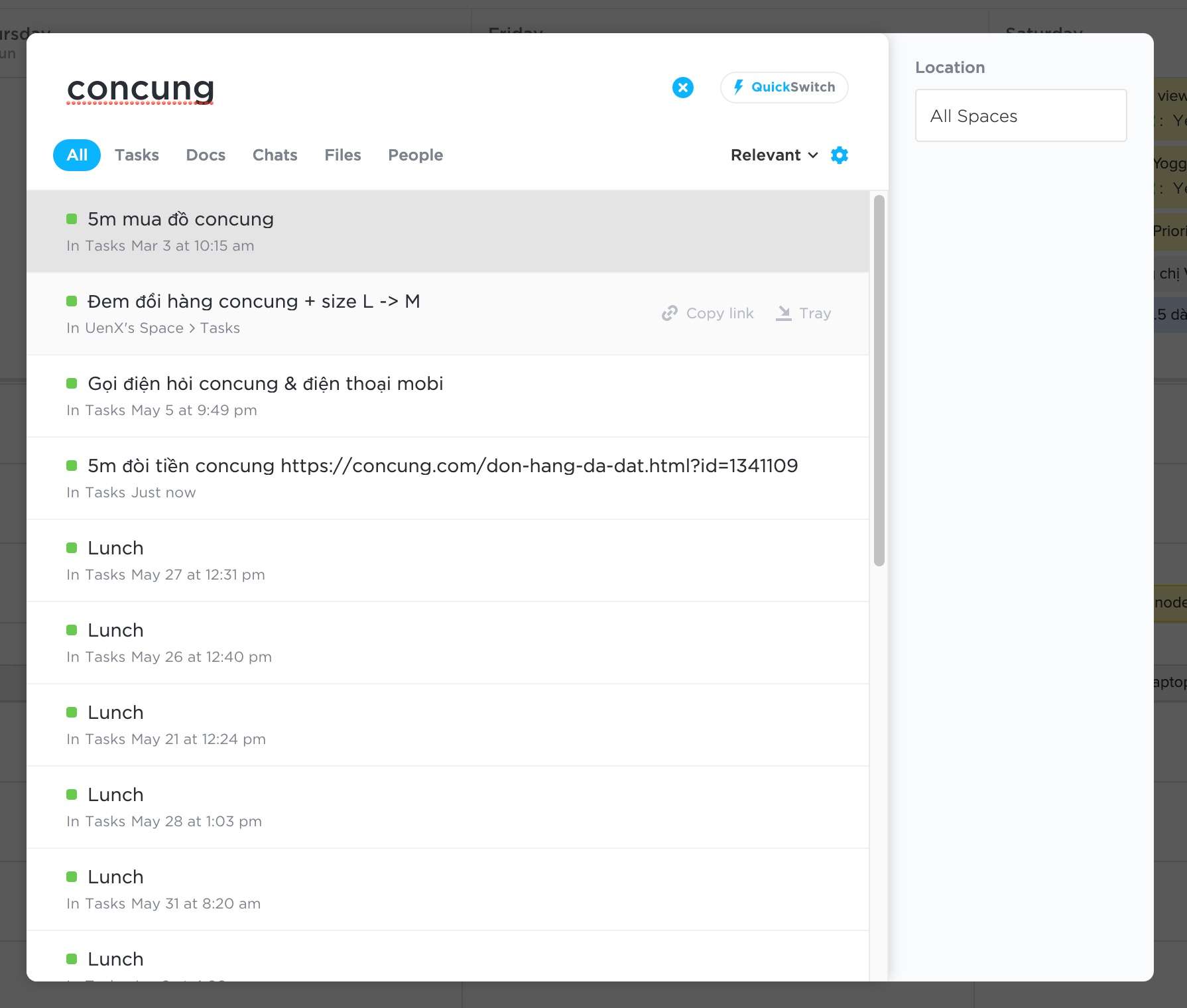Open Lunch task from May 28 at 1:03 pm
The width and height of the screenshot is (1187, 1008).
[x=448, y=807]
